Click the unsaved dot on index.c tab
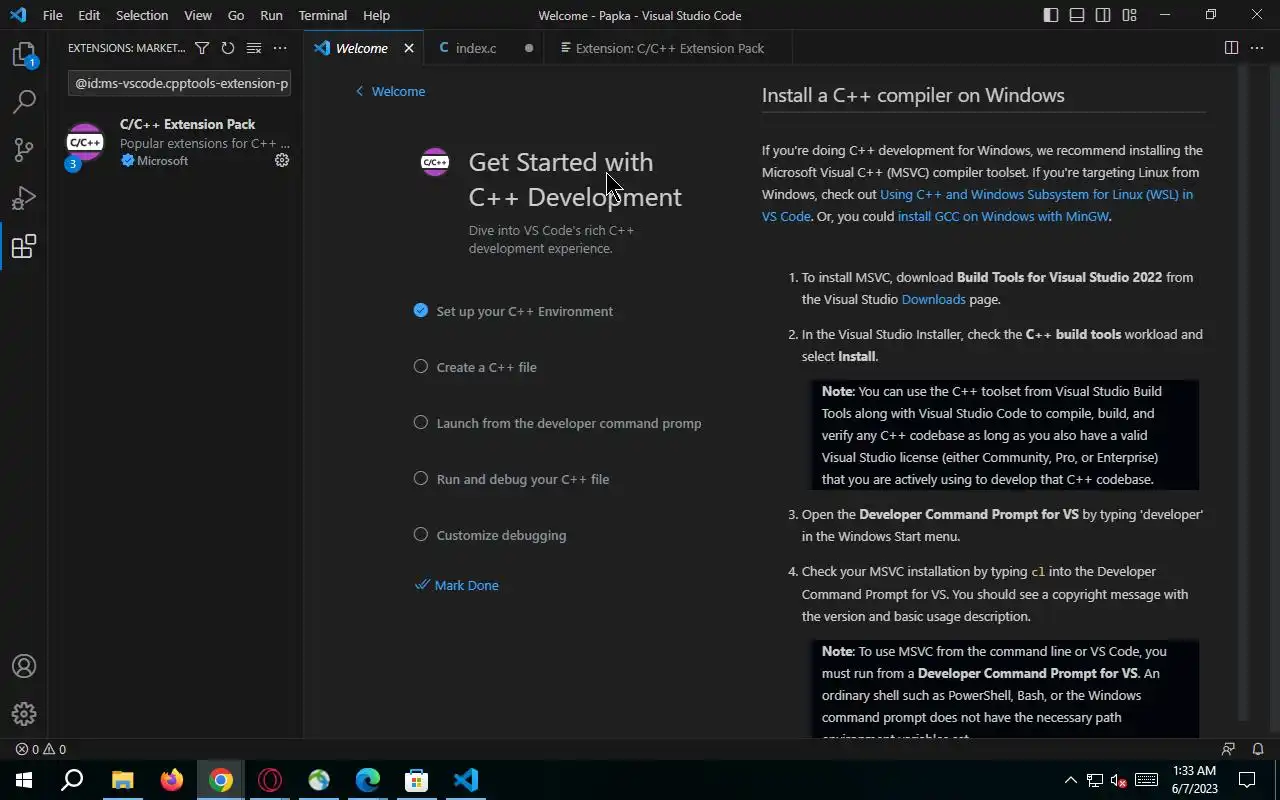Screen dimensions: 1280x800 tap(529, 48)
